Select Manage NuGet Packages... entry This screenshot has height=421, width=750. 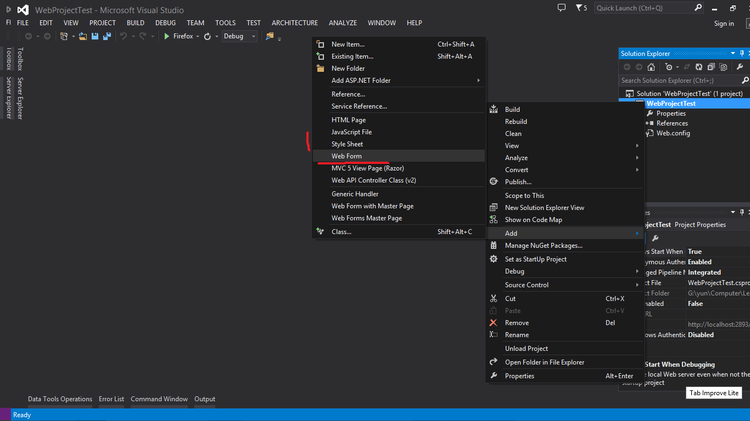click(564, 245)
